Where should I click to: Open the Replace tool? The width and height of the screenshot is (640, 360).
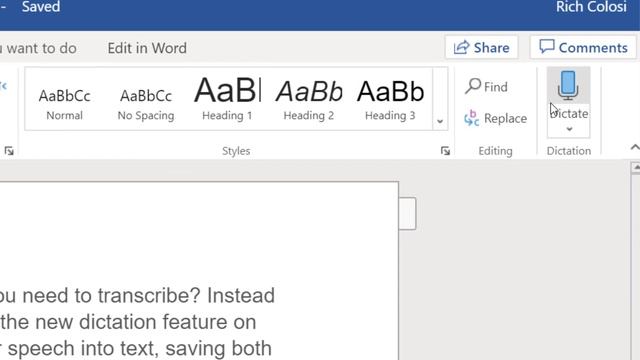pyautogui.click(x=496, y=118)
